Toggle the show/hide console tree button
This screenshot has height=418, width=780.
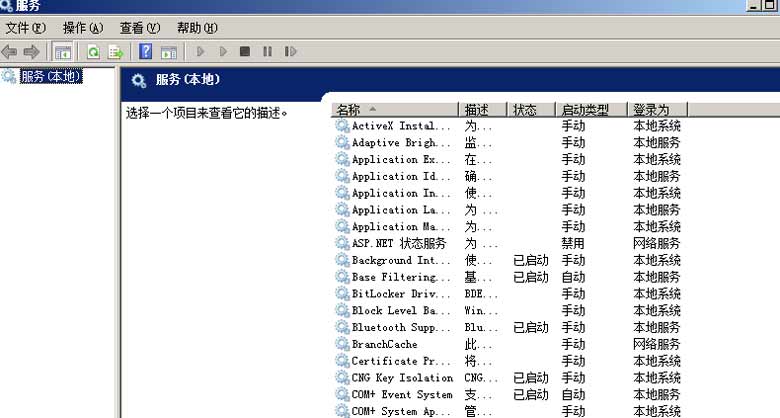63,52
